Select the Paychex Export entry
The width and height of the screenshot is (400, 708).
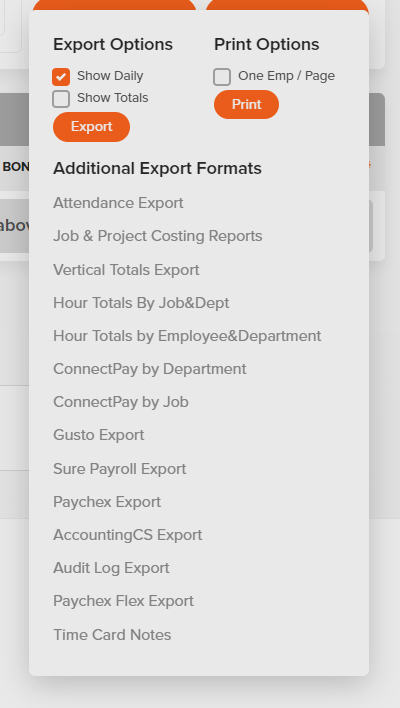coord(107,502)
